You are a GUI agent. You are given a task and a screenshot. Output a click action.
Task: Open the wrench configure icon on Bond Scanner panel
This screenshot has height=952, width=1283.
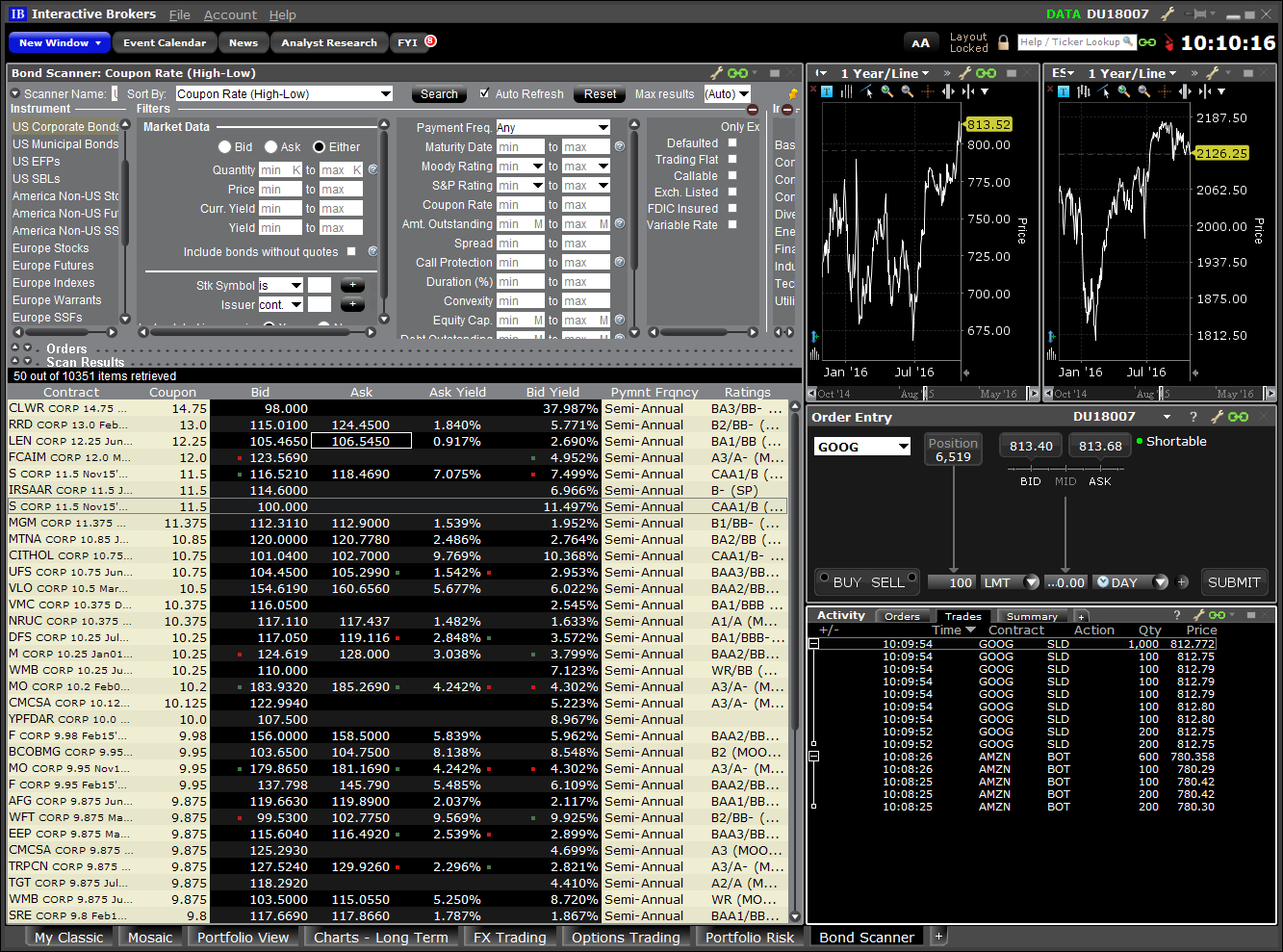coord(717,73)
